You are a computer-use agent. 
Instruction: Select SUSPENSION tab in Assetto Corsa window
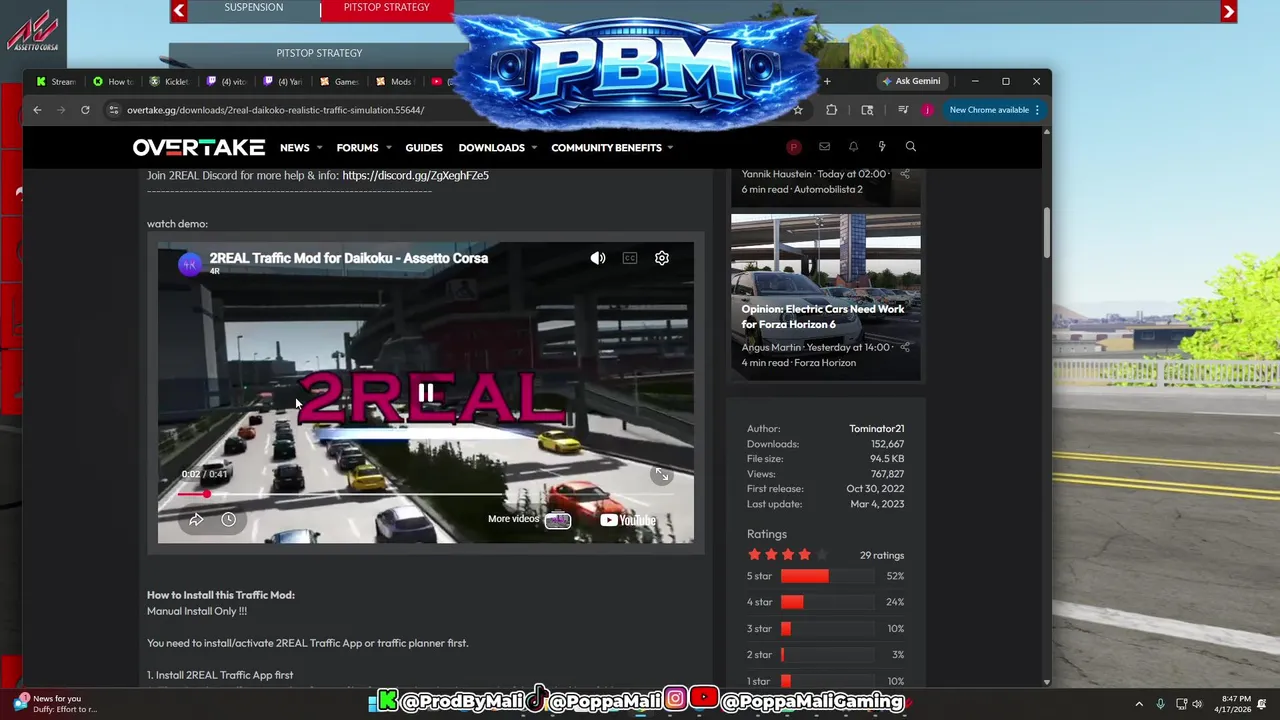click(x=253, y=8)
